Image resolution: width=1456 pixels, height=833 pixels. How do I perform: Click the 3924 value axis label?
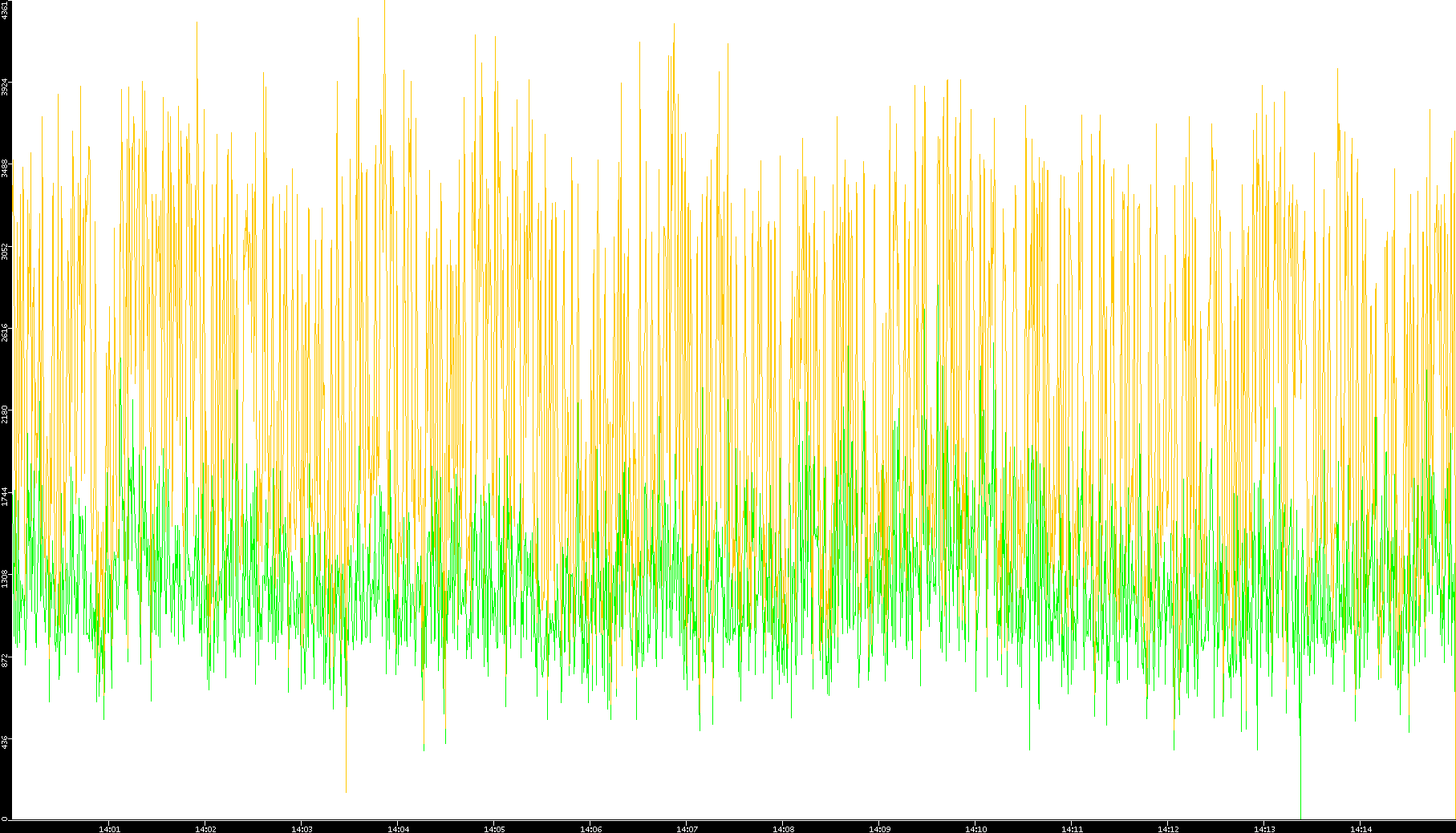click(5, 87)
